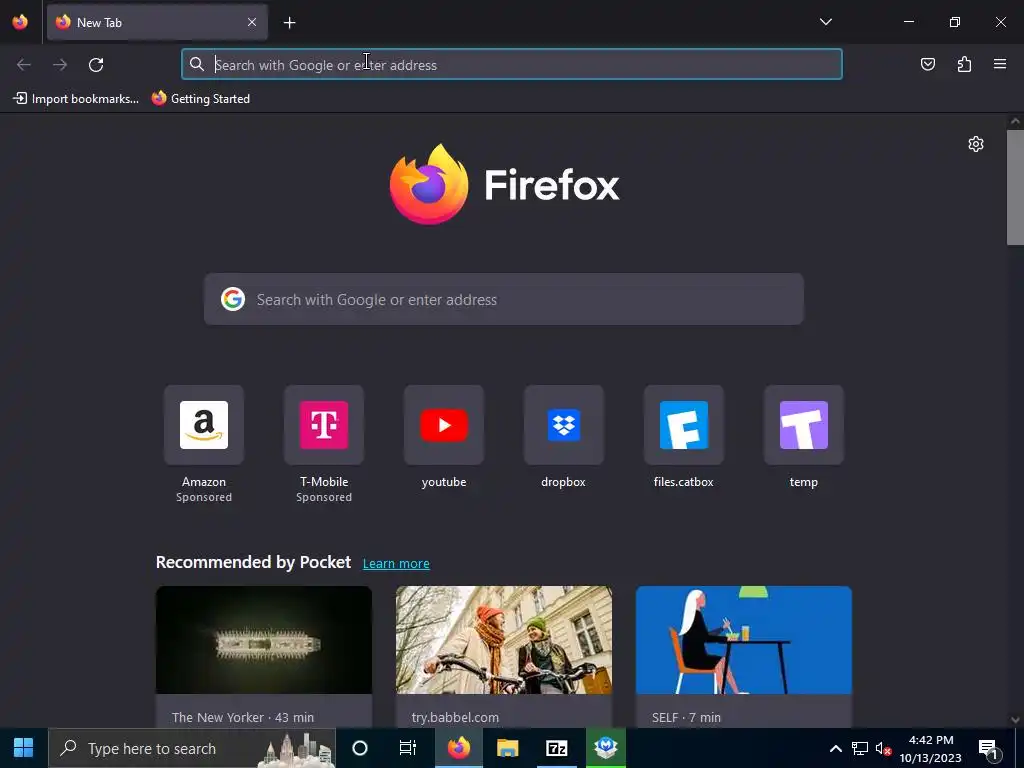The width and height of the screenshot is (1024, 768).
Task: Go forward with the forward arrow
Action: (x=60, y=65)
